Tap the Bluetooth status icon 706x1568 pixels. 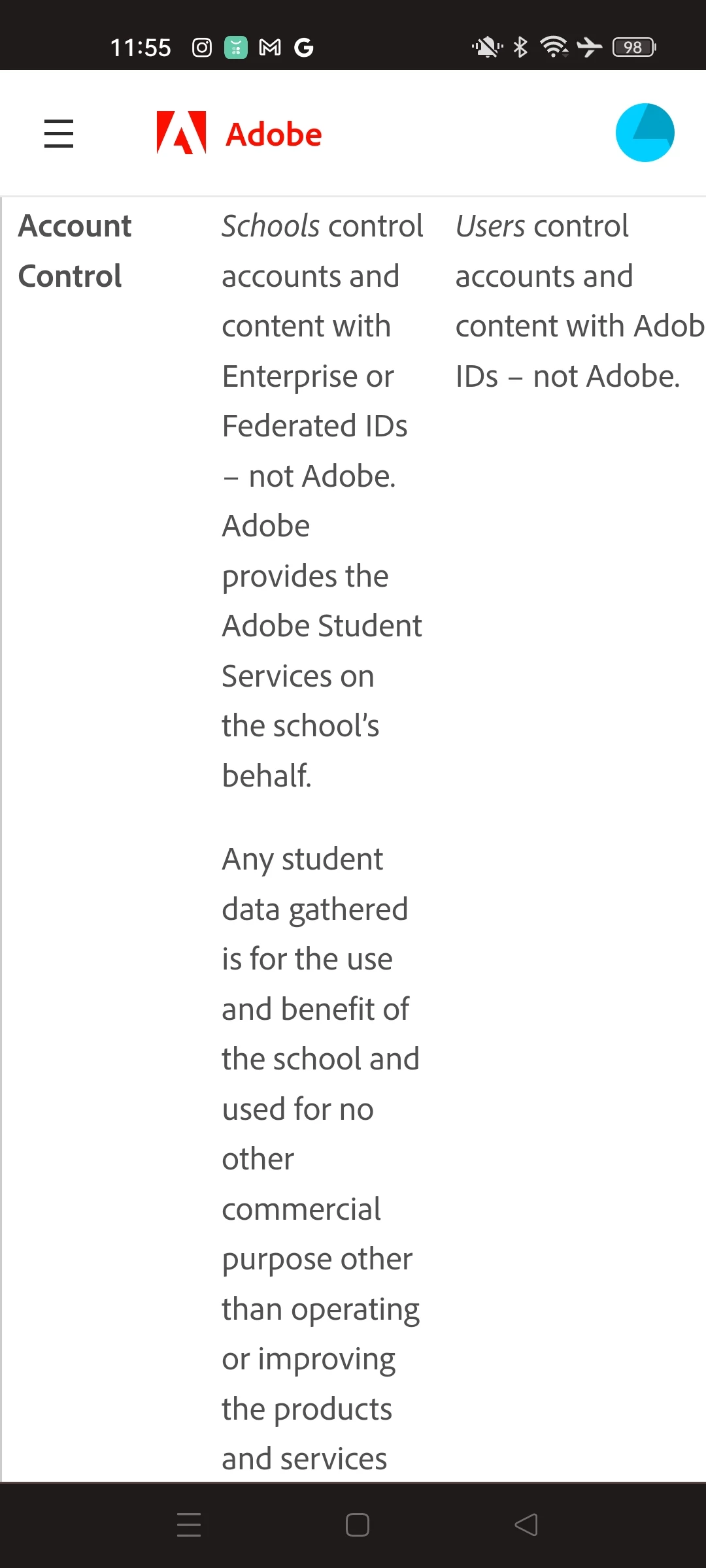pyautogui.click(x=520, y=47)
